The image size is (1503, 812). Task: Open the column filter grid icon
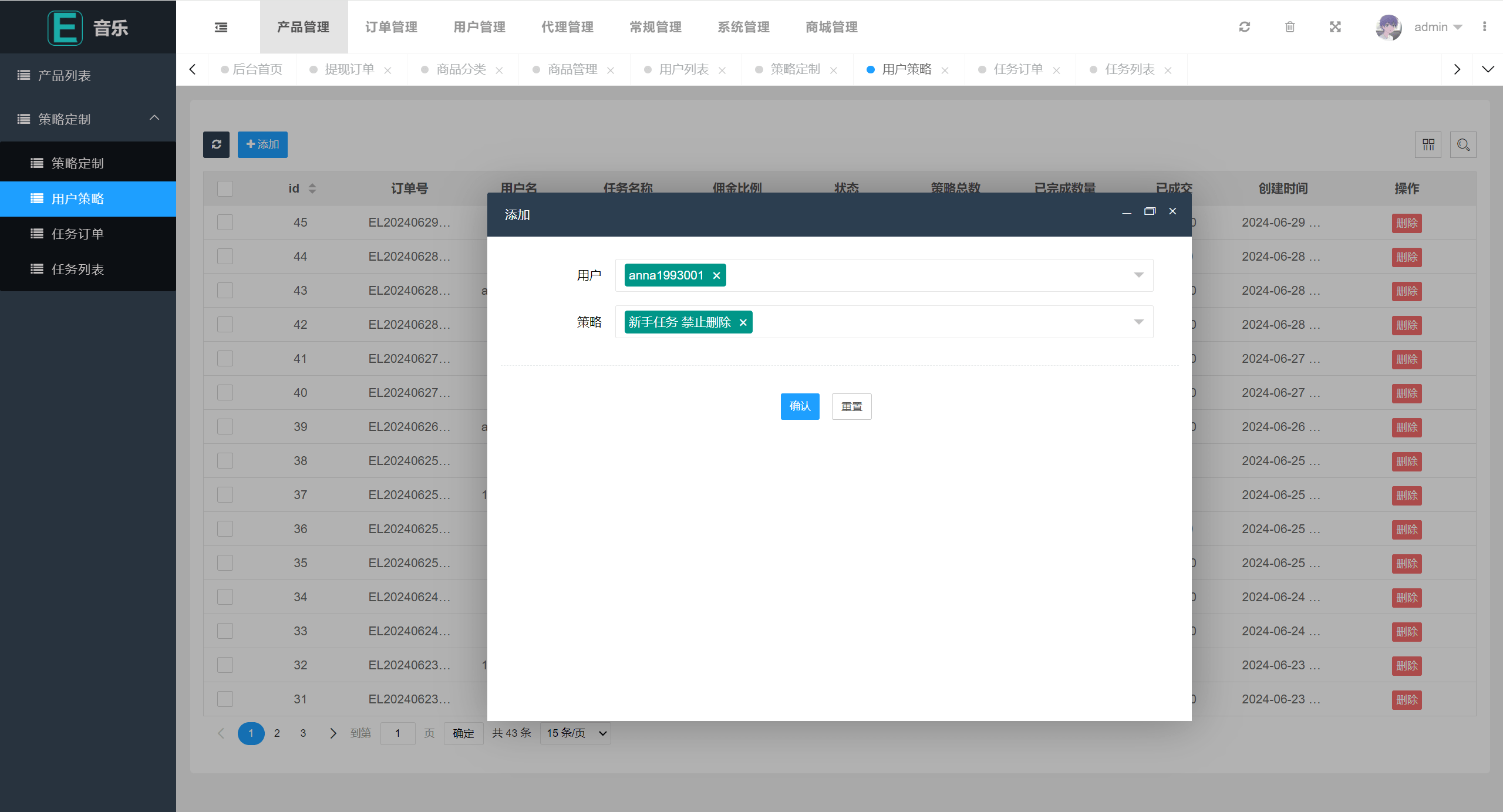(1428, 145)
